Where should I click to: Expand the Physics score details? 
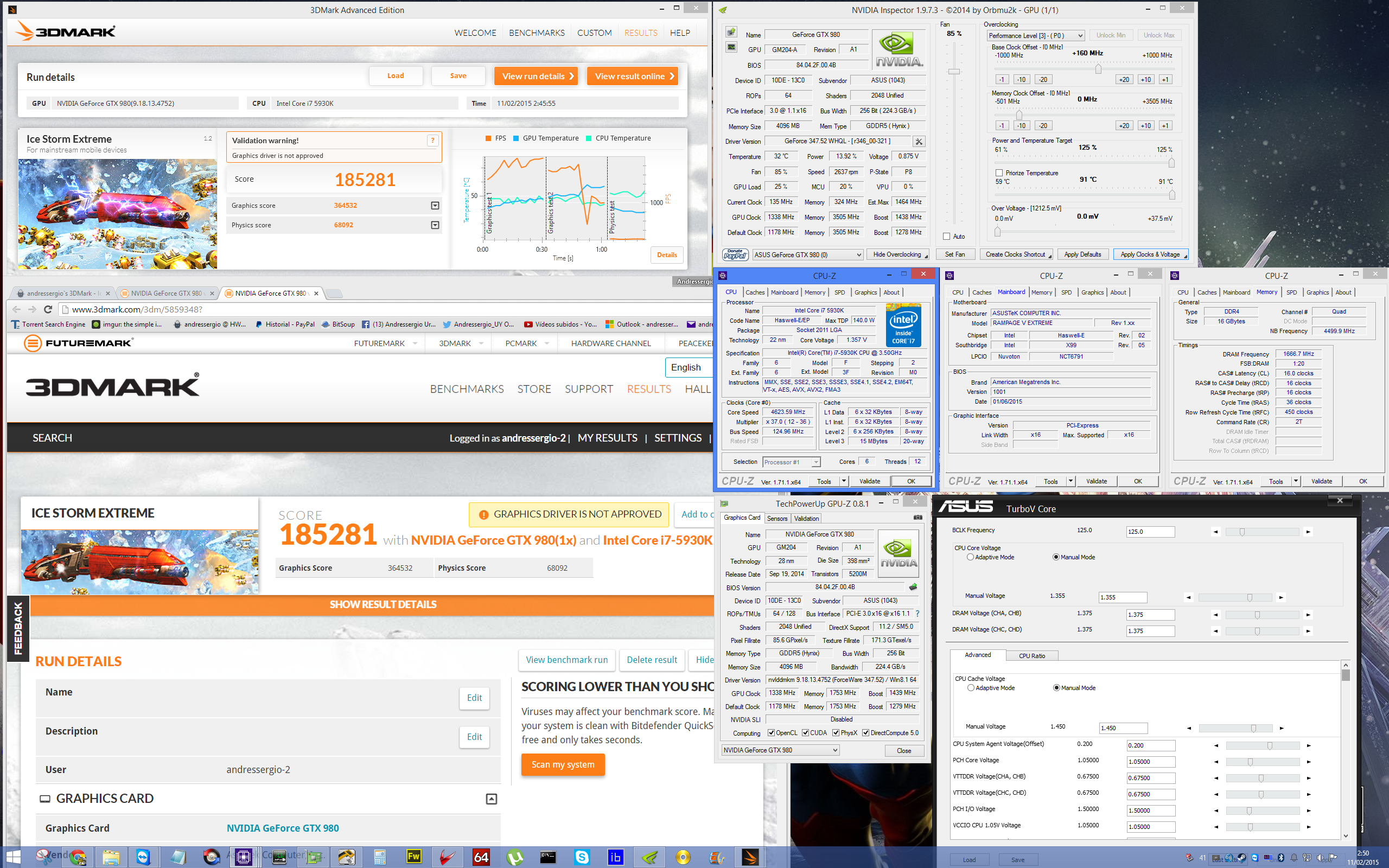[x=435, y=225]
